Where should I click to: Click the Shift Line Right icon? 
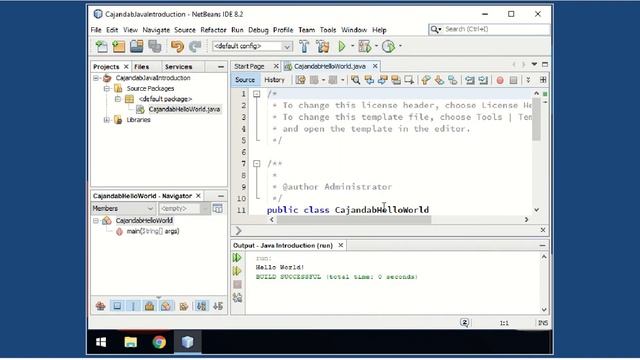click(x=483, y=80)
